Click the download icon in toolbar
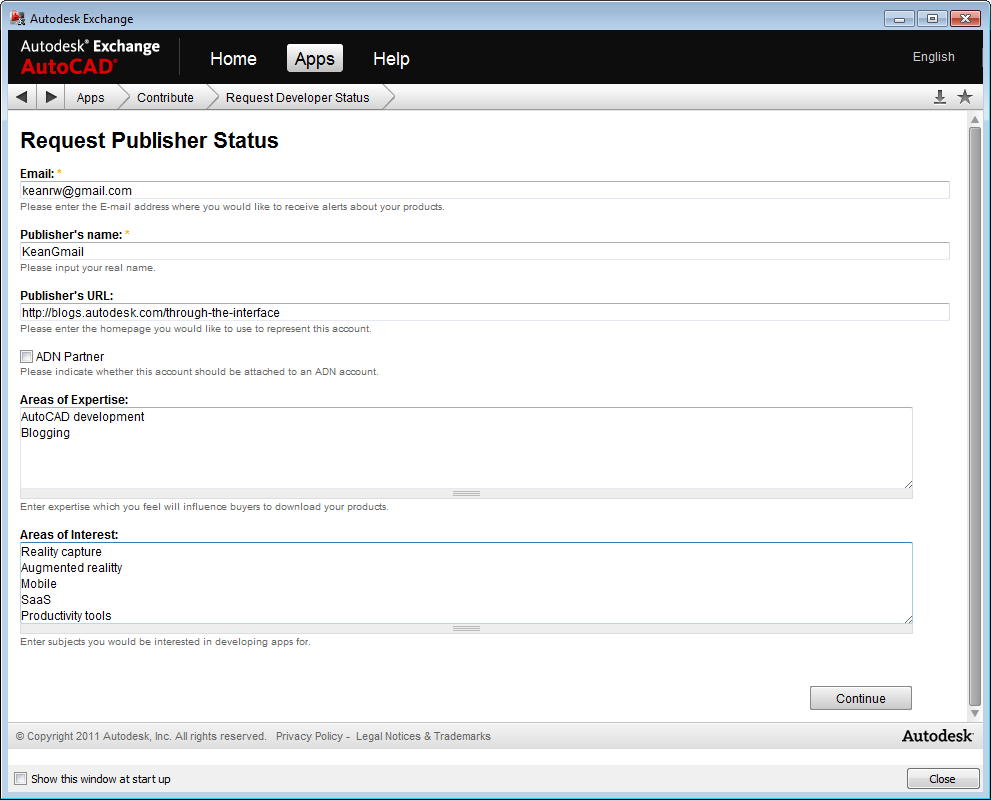Screen dimensions: 991x800 click(x=939, y=97)
